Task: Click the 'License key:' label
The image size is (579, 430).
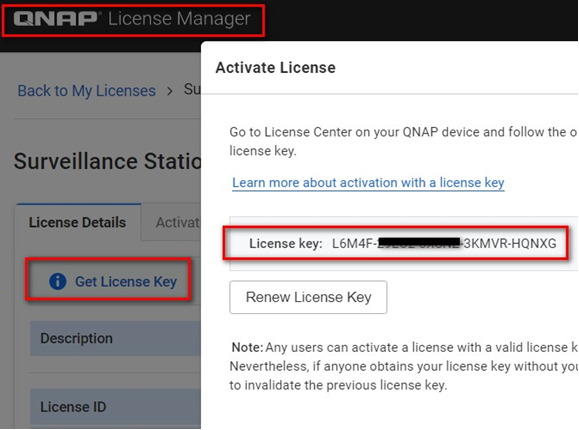Action: point(286,243)
